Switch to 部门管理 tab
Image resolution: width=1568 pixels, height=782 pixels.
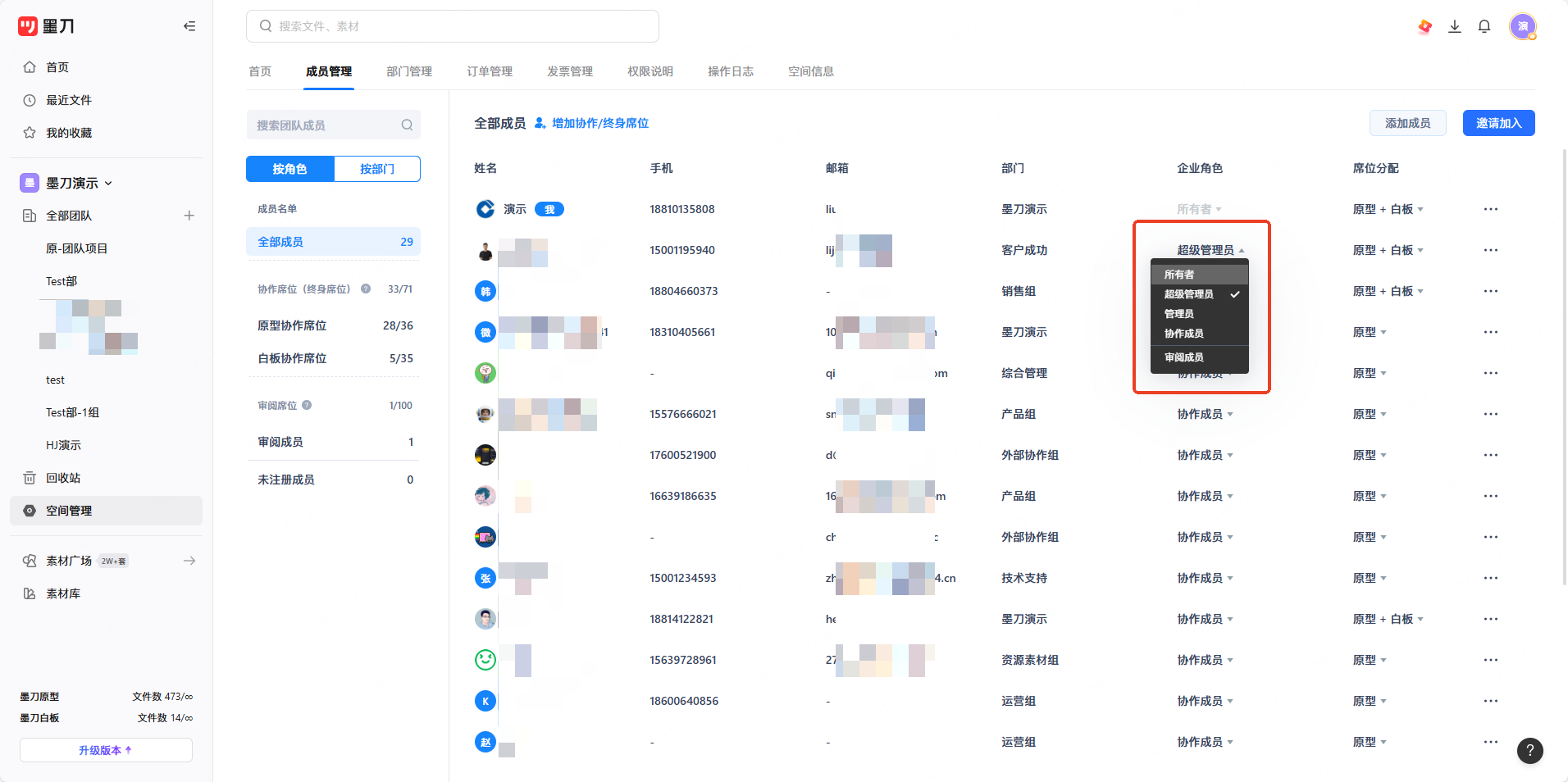click(409, 71)
